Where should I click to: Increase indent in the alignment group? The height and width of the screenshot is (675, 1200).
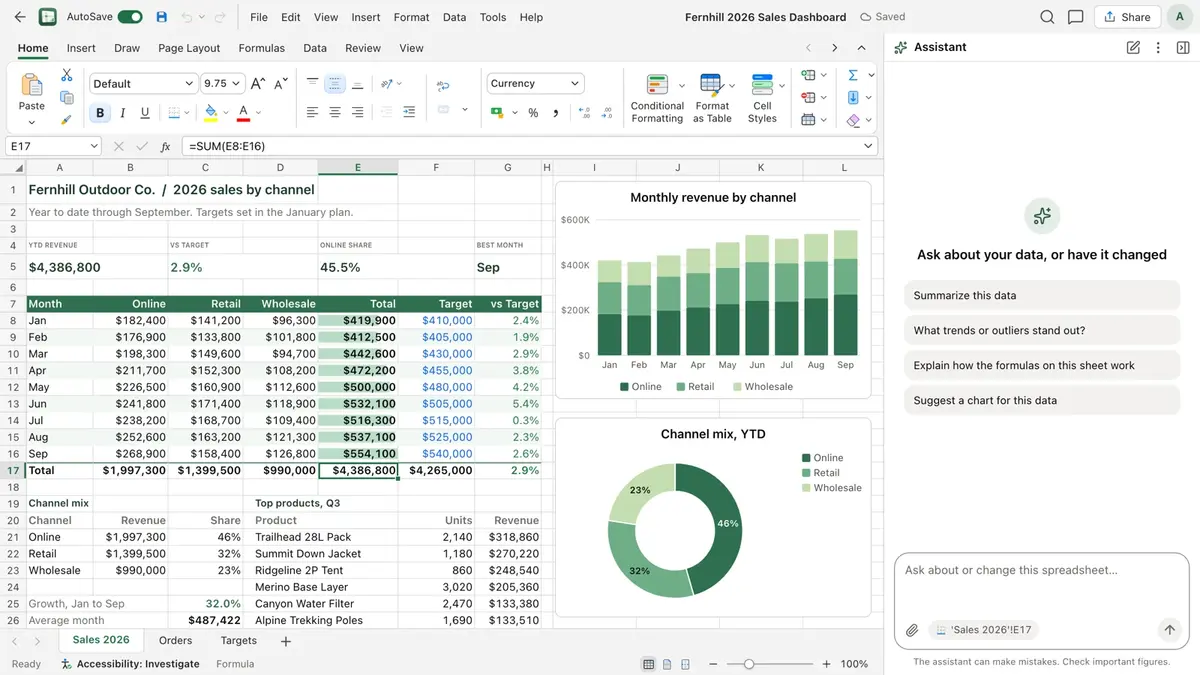[409, 112]
